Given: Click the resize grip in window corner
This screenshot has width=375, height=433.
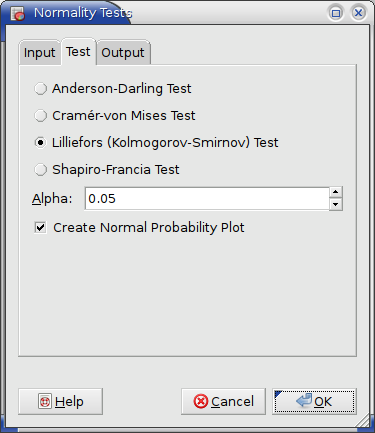Looking at the screenshot, I should pos(363,421).
